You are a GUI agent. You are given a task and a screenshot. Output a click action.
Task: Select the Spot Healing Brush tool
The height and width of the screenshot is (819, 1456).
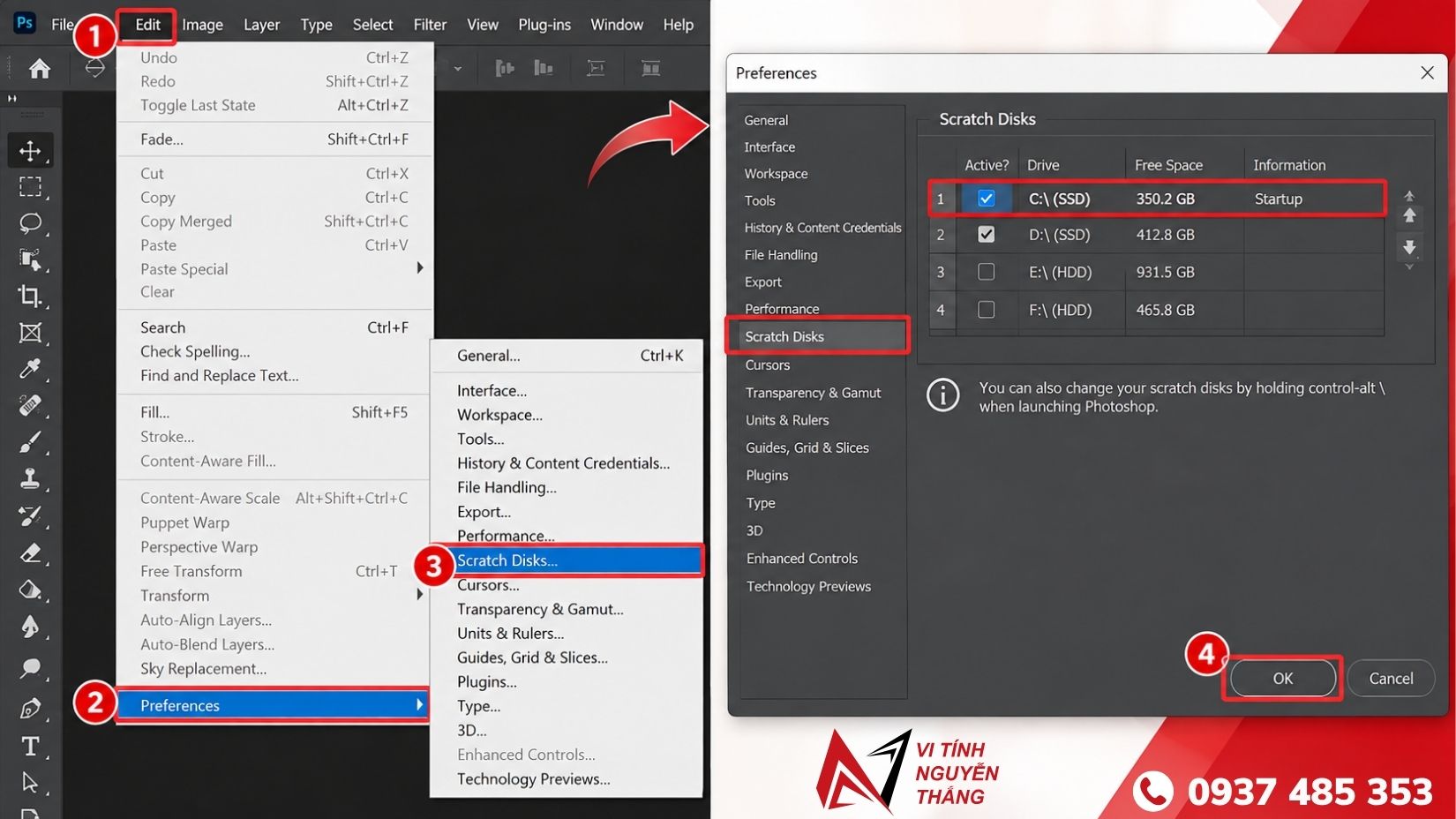tap(30, 406)
